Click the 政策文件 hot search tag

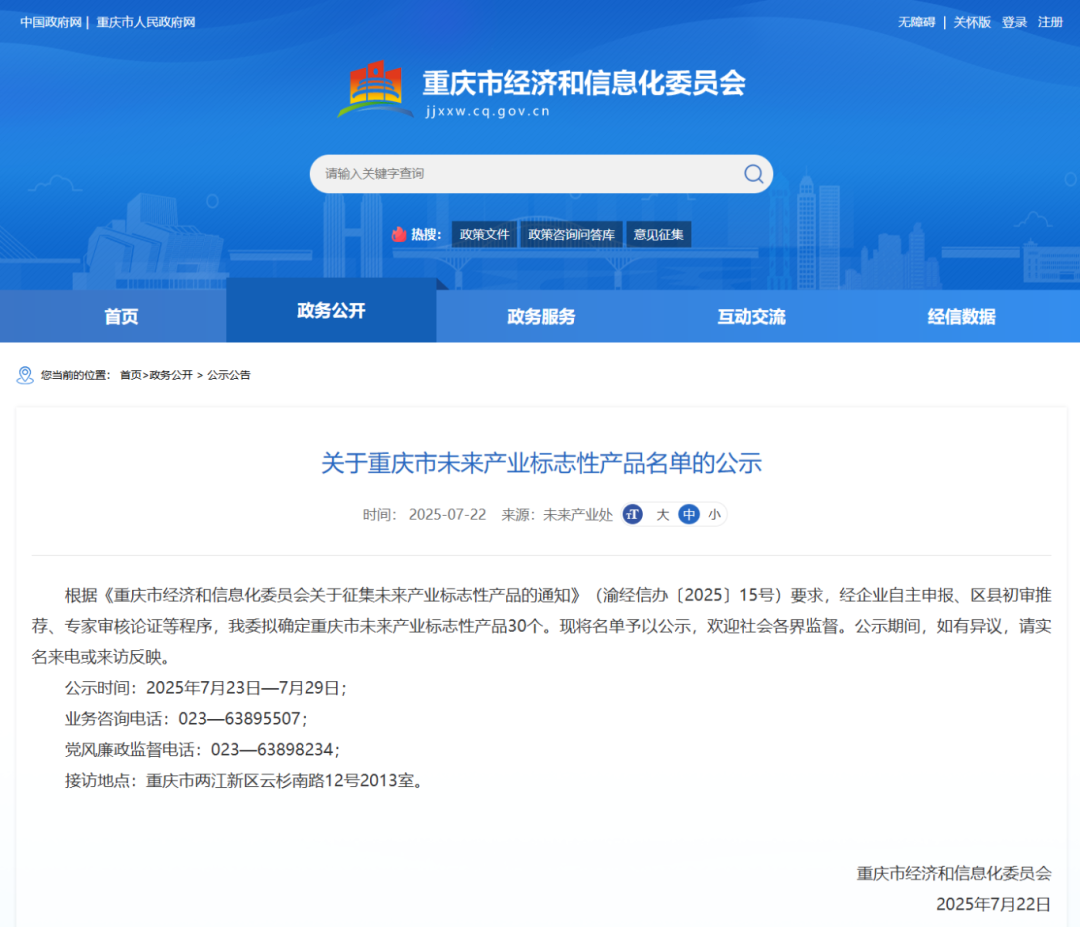click(x=484, y=235)
